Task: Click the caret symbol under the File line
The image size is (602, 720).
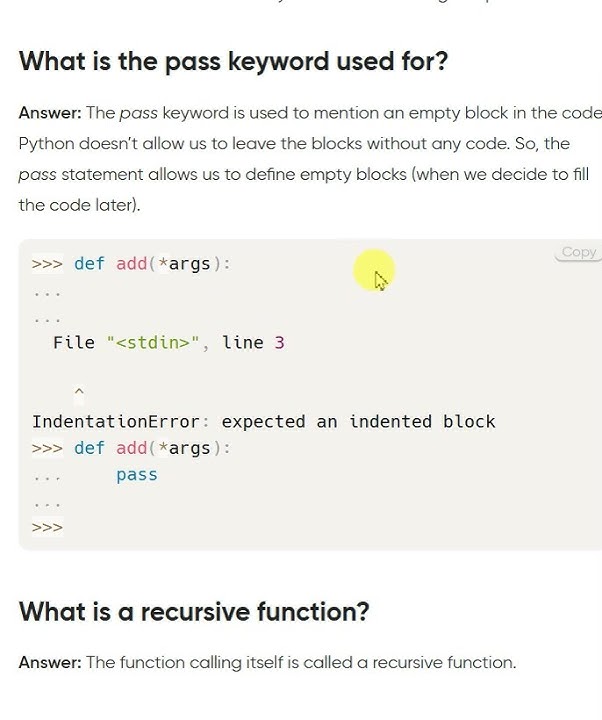Action: point(79,392)
